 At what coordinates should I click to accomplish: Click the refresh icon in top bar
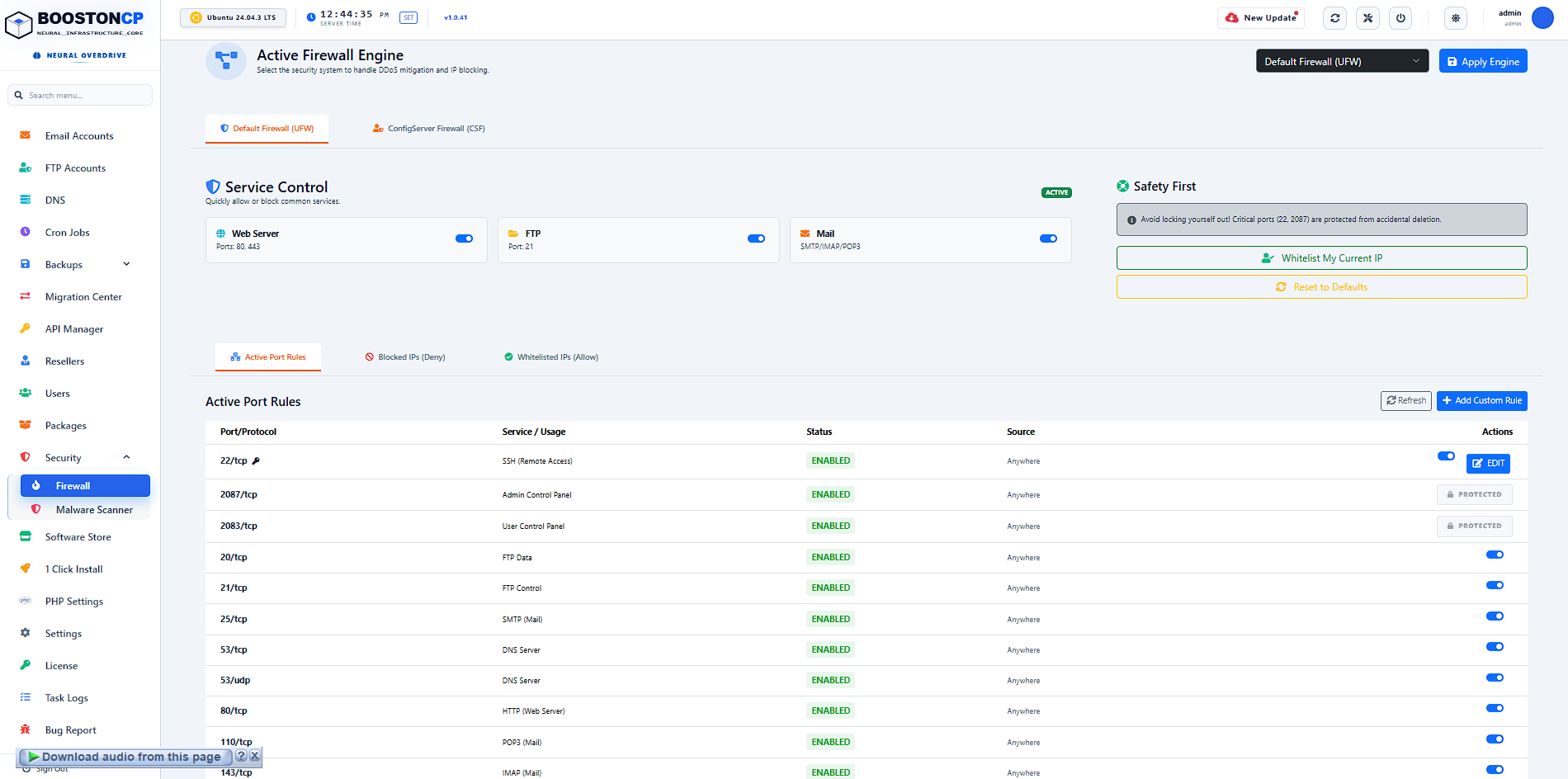(x=1334, y=17)
